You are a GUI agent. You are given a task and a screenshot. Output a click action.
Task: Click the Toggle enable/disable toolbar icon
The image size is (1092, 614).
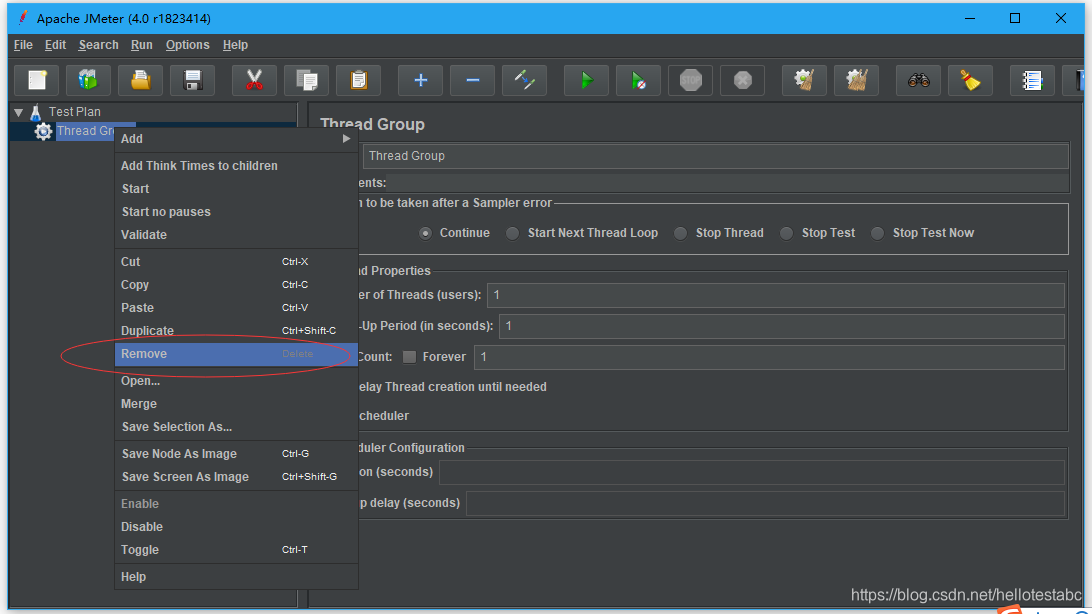524,81
